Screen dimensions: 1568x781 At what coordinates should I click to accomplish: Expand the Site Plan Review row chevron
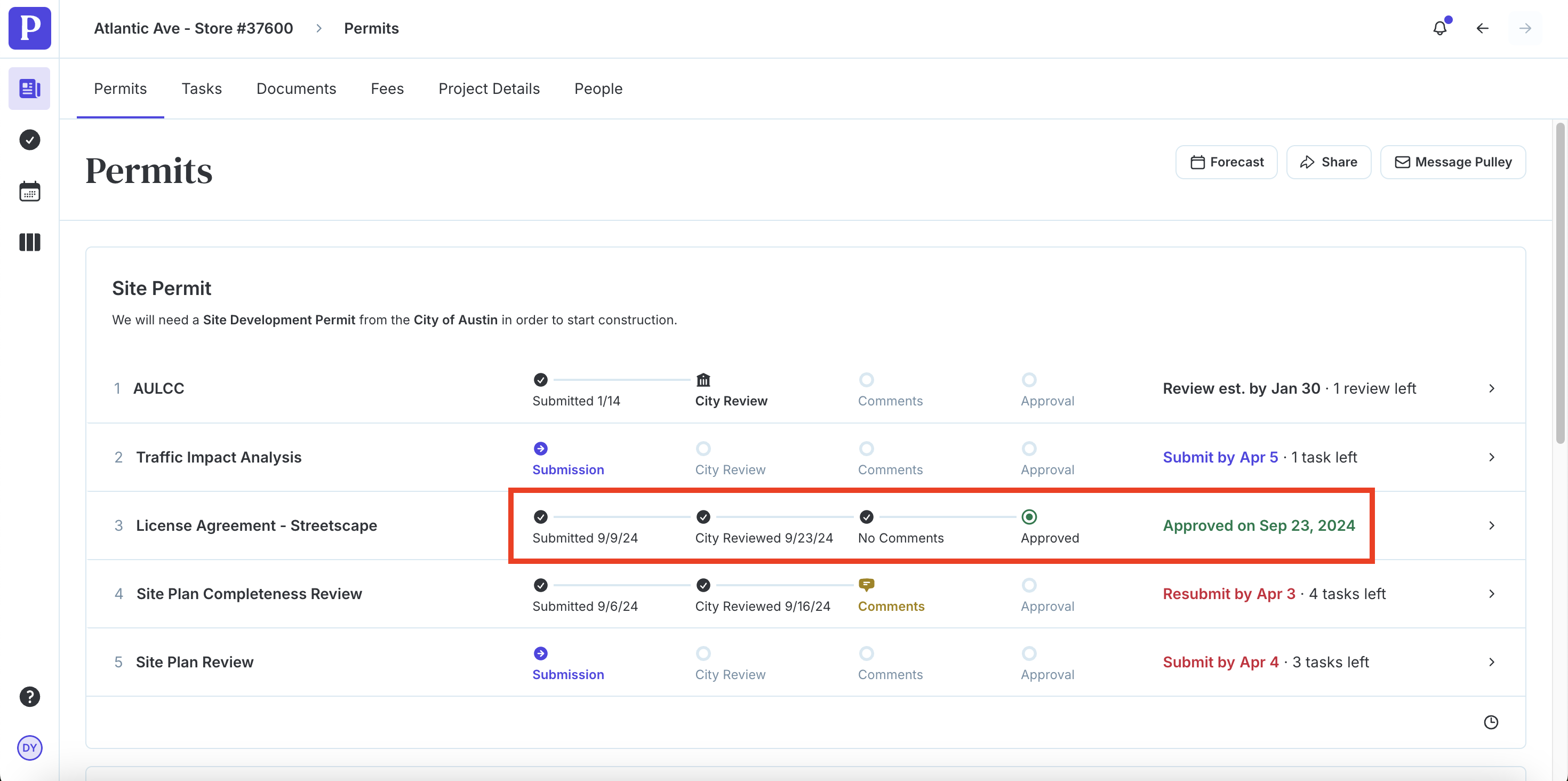(x=1491, y=662)
